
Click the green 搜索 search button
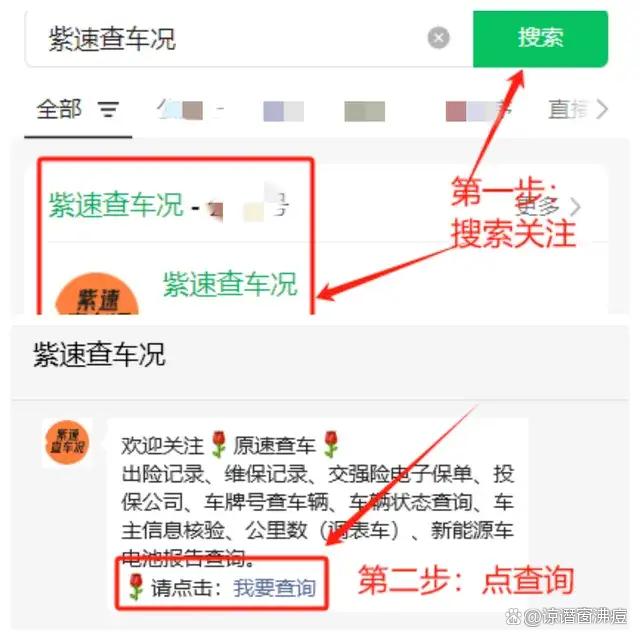coord(540,39)
